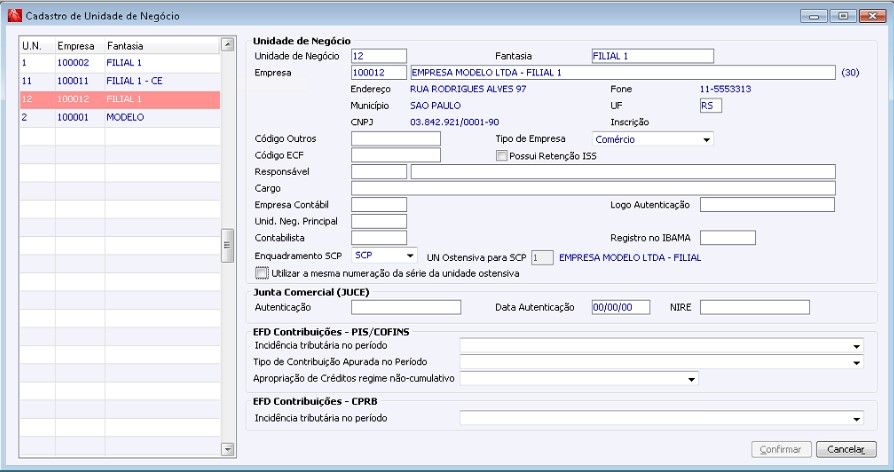Screen dimensions: 894x472
Task: Toggle Utilizar a mesma numeração da série checkbox
Action: [262, 274]
